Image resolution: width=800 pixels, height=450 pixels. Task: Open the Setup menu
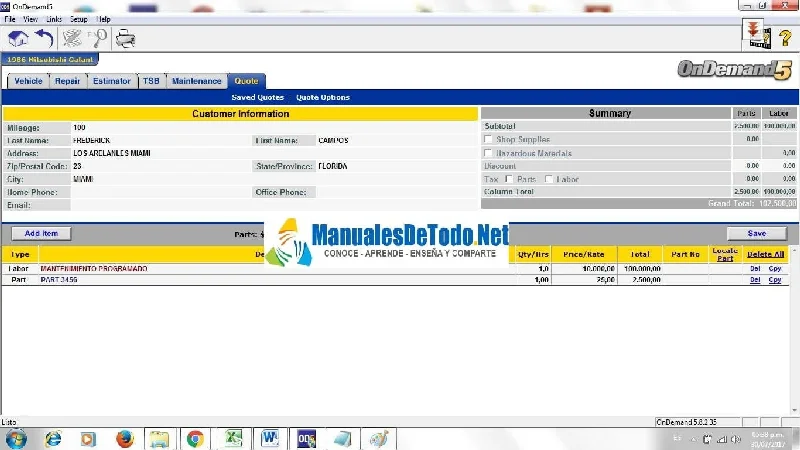pyautogui.click(x=77, y=19)
